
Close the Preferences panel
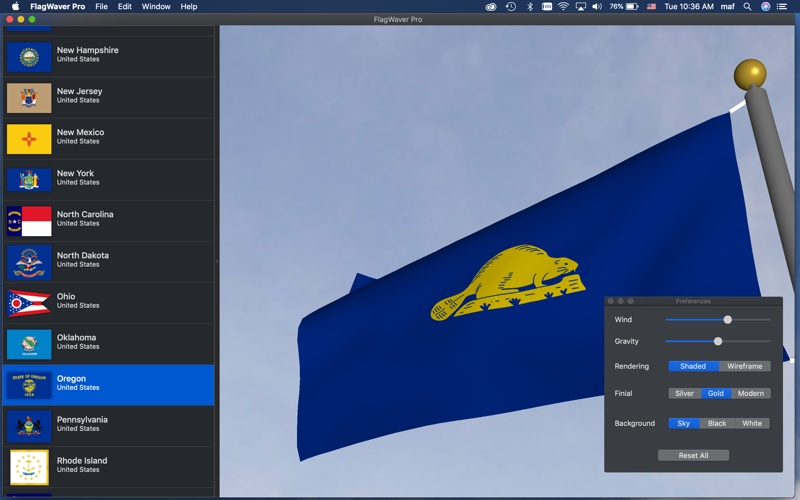(x=611, y=301)
